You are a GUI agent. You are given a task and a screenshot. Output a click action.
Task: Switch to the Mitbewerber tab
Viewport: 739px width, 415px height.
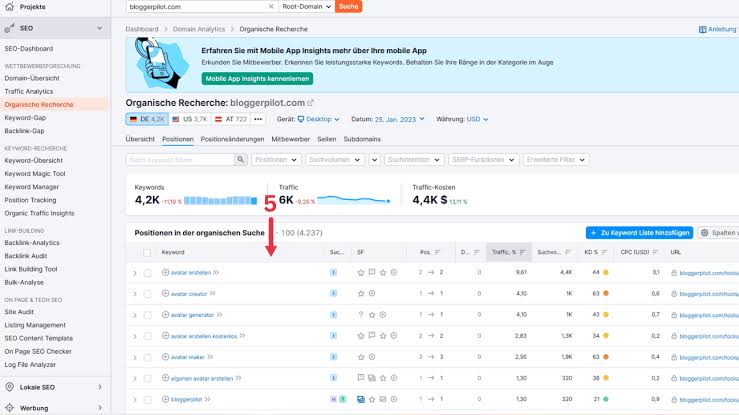(290, 139)
